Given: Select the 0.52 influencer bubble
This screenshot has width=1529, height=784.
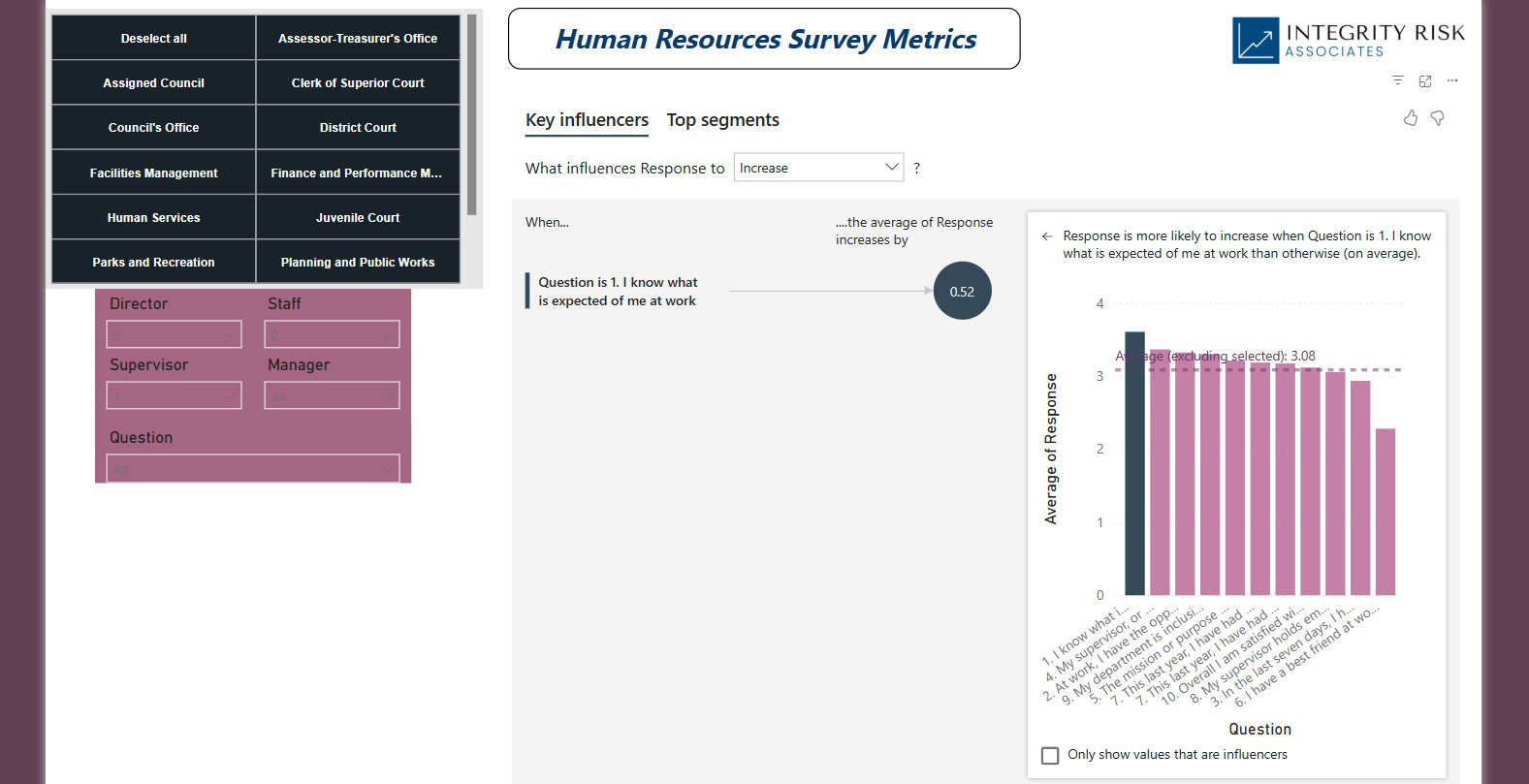Looking at the screenshot, I should tap(962, 291).
